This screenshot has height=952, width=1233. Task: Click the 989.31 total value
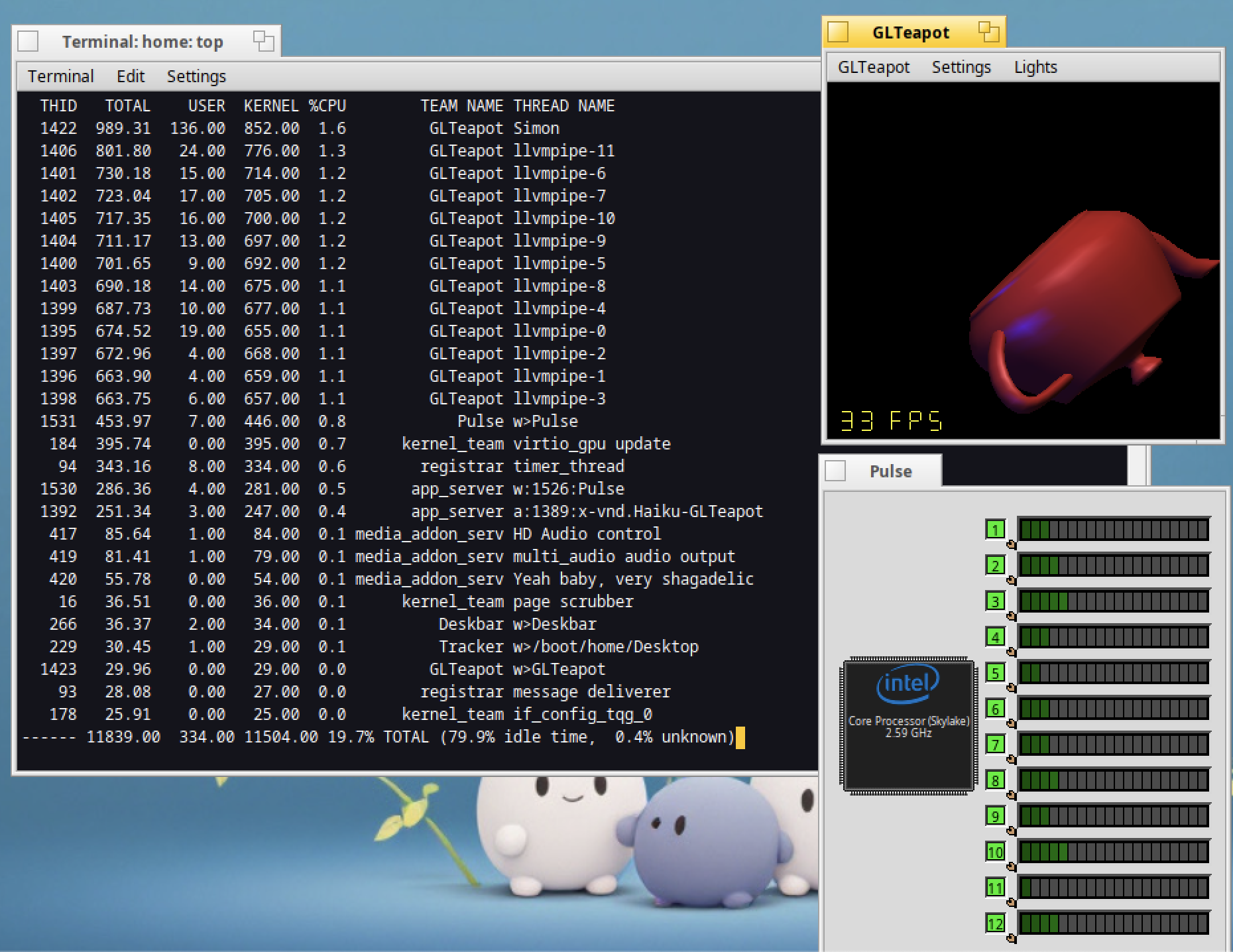[x=123, y=129]
